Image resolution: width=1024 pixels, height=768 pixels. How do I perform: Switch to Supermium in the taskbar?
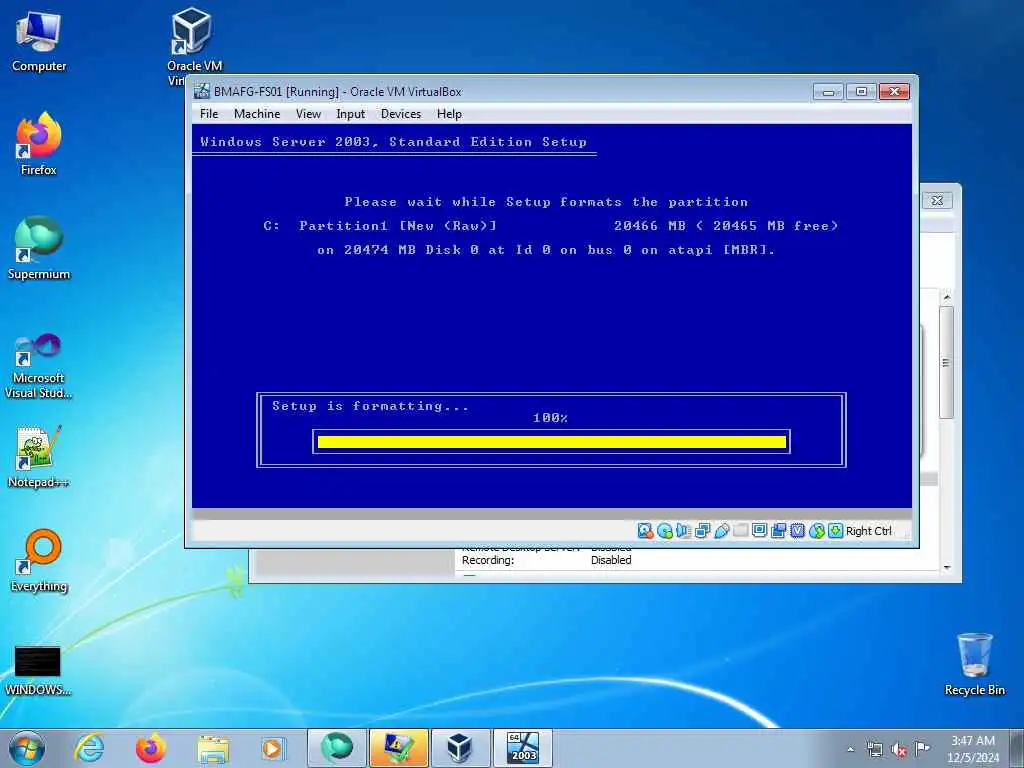[x=336, y=748]
